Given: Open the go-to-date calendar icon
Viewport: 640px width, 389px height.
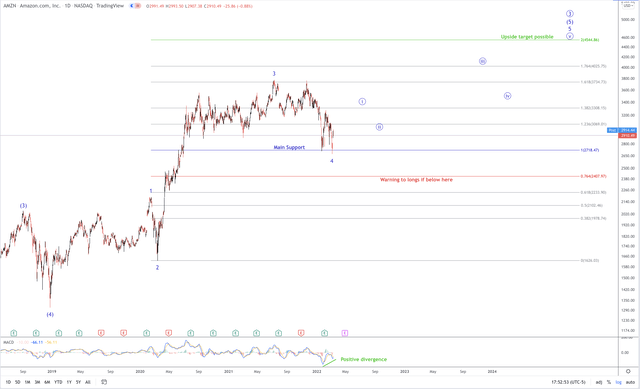Looking at the screenshot, I should point(104,382).
